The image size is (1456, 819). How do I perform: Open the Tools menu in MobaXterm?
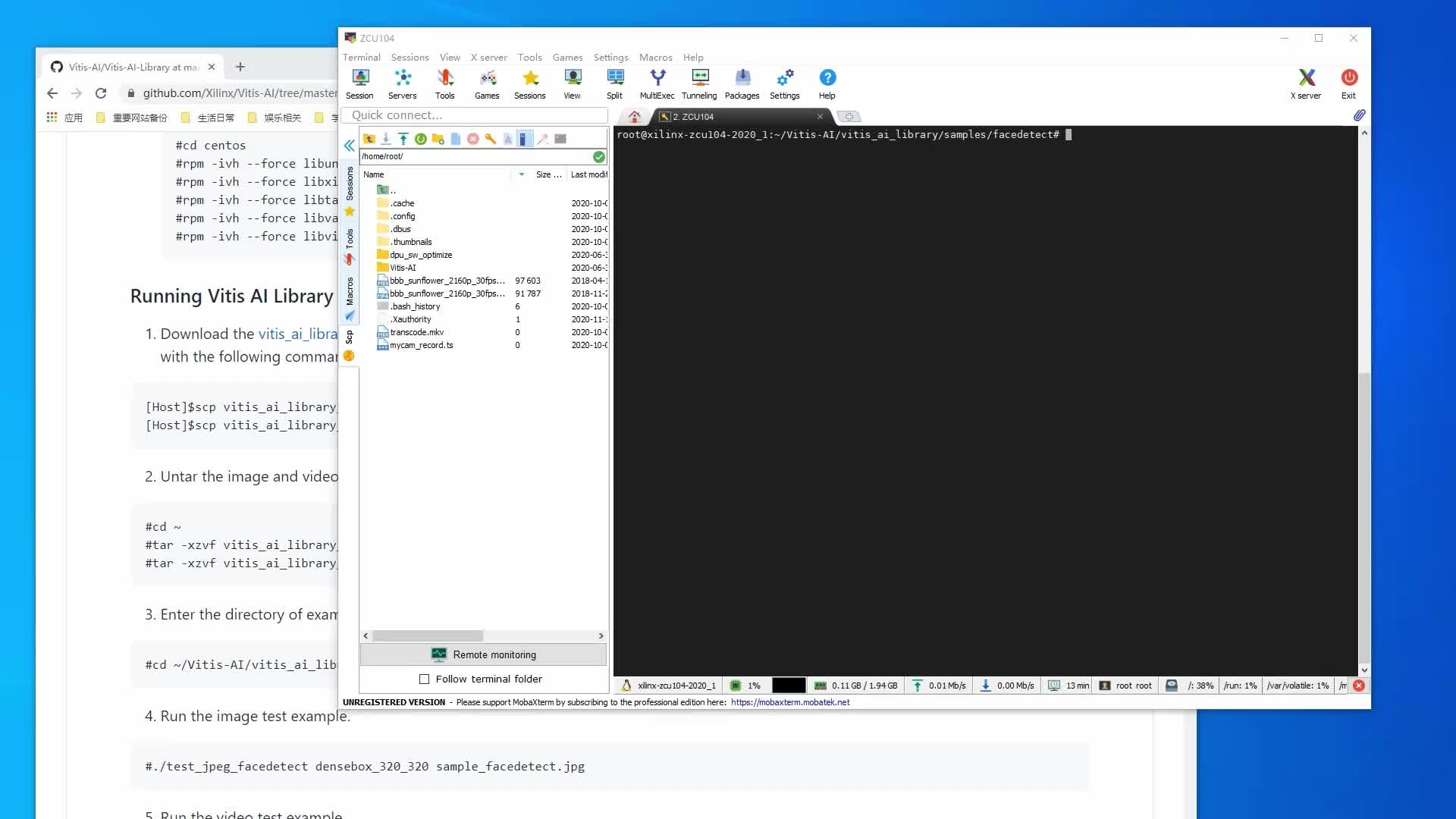point(530,57)
